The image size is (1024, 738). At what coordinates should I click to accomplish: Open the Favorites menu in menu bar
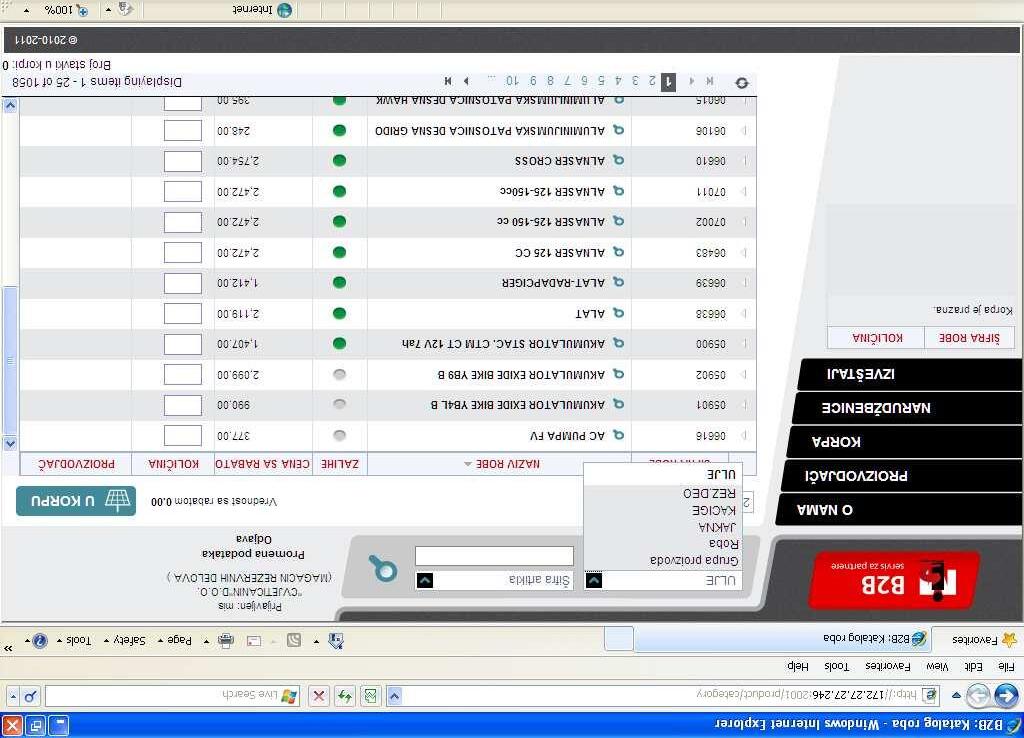(888, 666)
